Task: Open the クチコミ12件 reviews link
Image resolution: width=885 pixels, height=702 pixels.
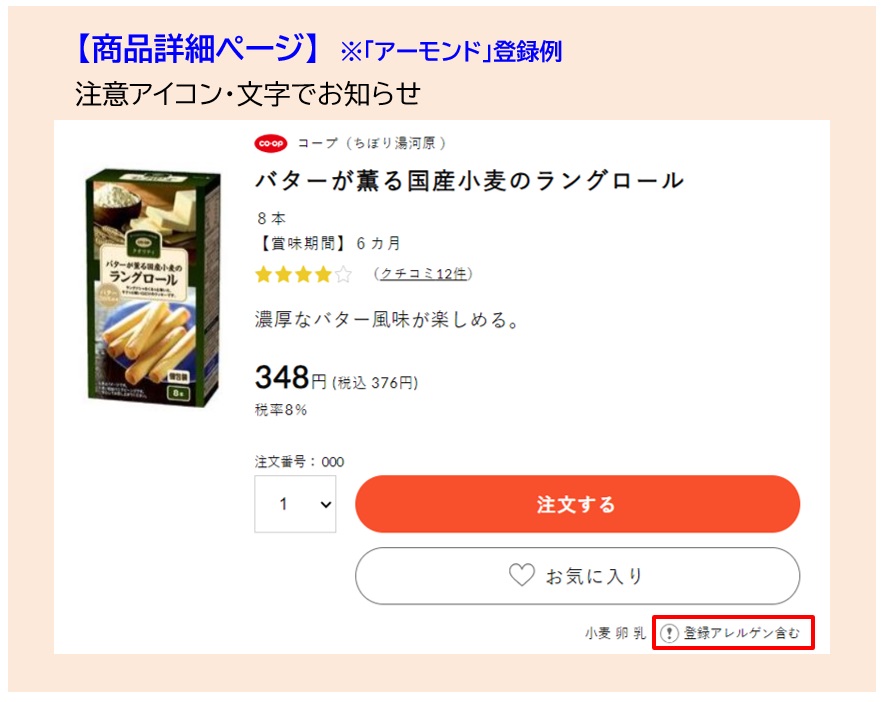Action: tap(423, 274)
